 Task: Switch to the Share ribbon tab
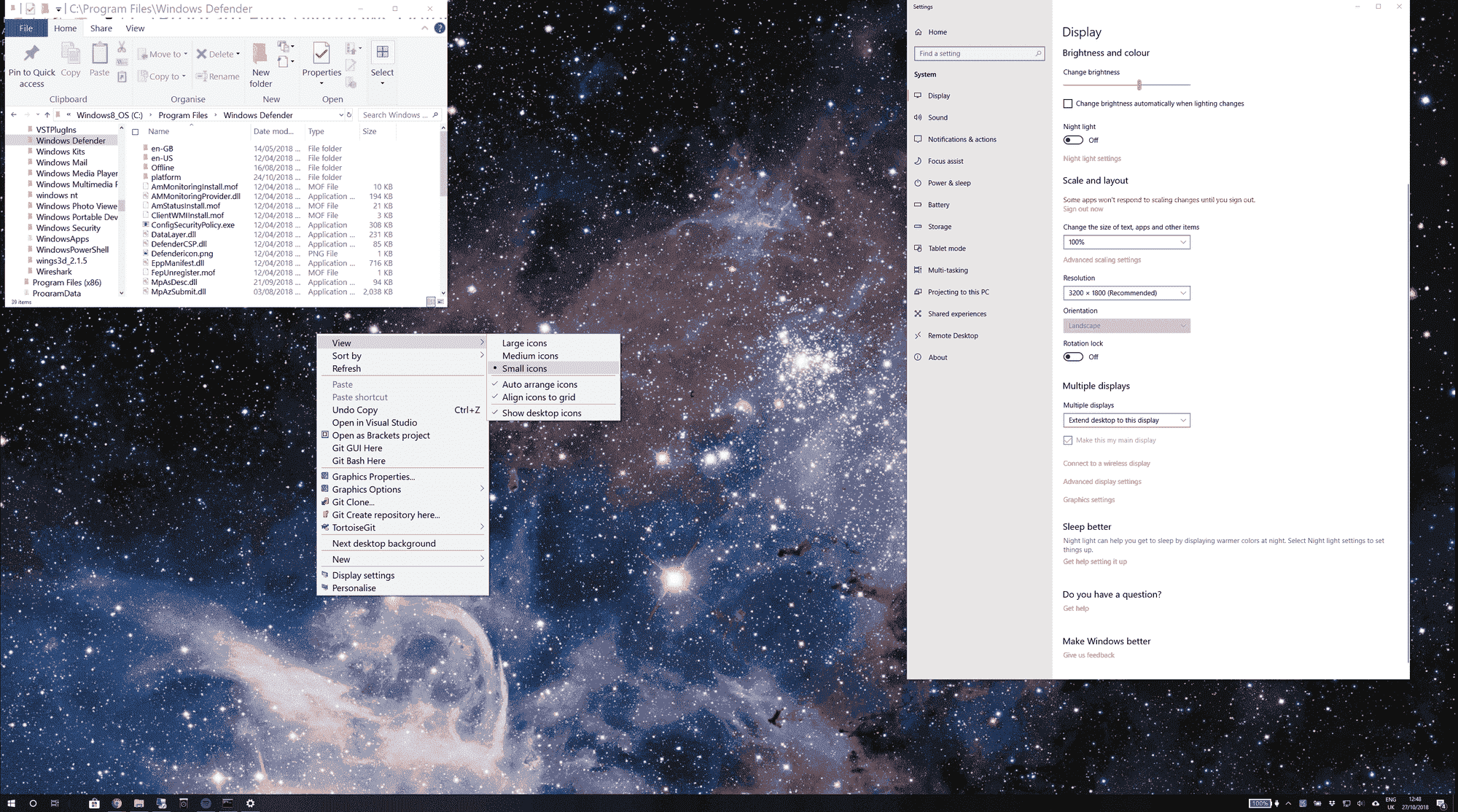(x=101, y=28)
